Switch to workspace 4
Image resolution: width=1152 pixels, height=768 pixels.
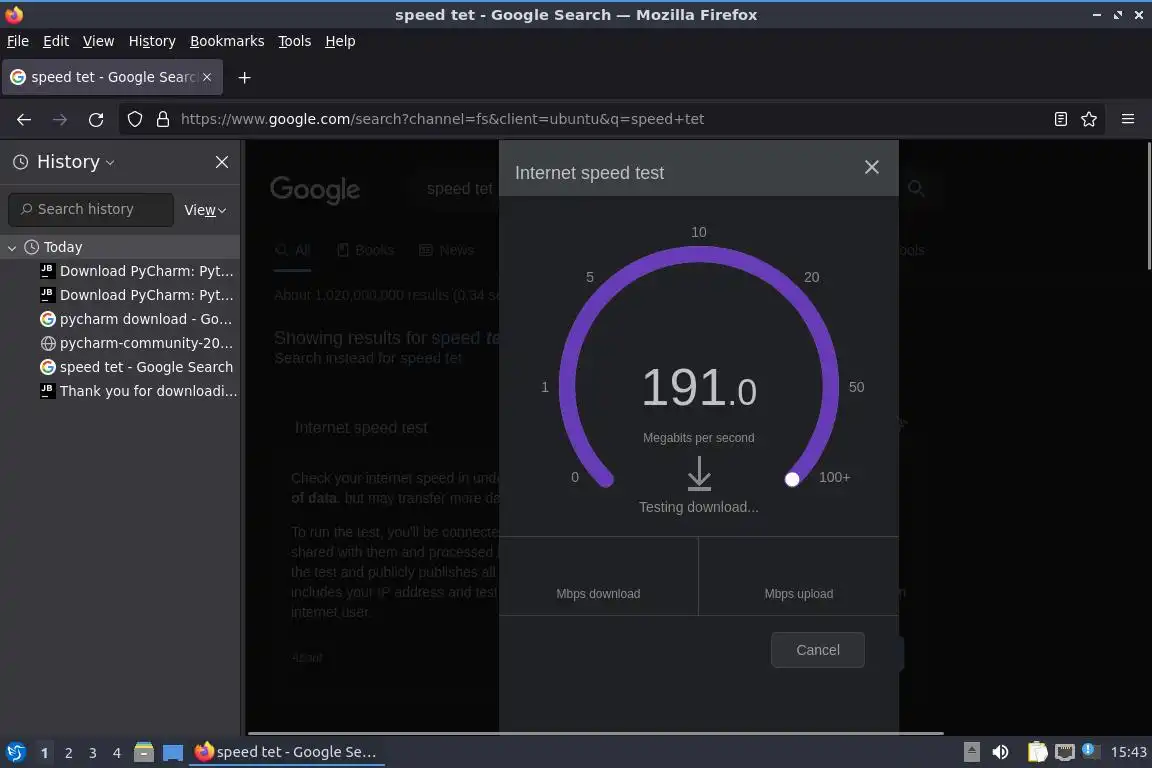point(117,753)
